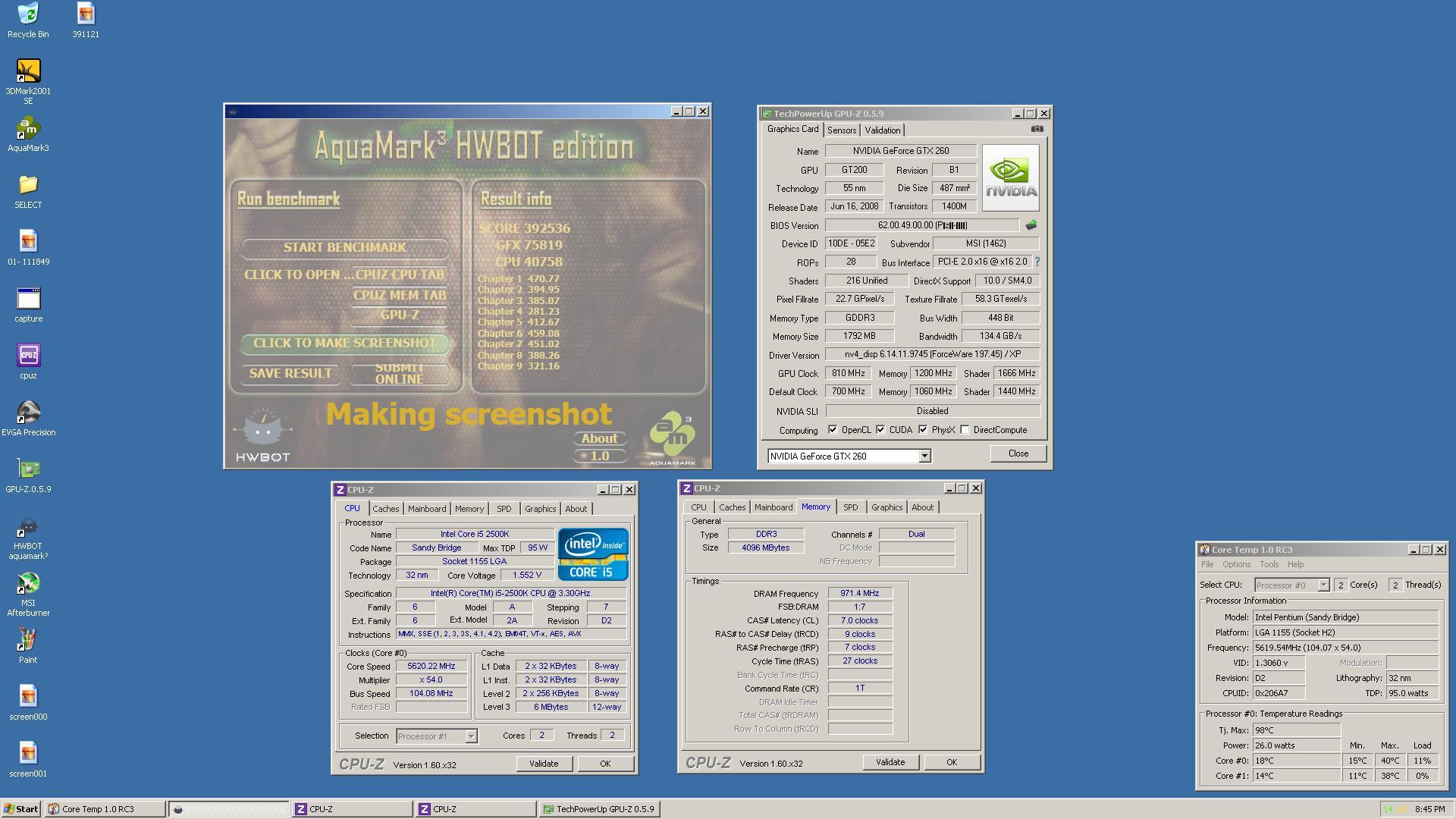
Task: Toggle the PhysX checkbox in GPU-Z
Action: click(923, 429)
